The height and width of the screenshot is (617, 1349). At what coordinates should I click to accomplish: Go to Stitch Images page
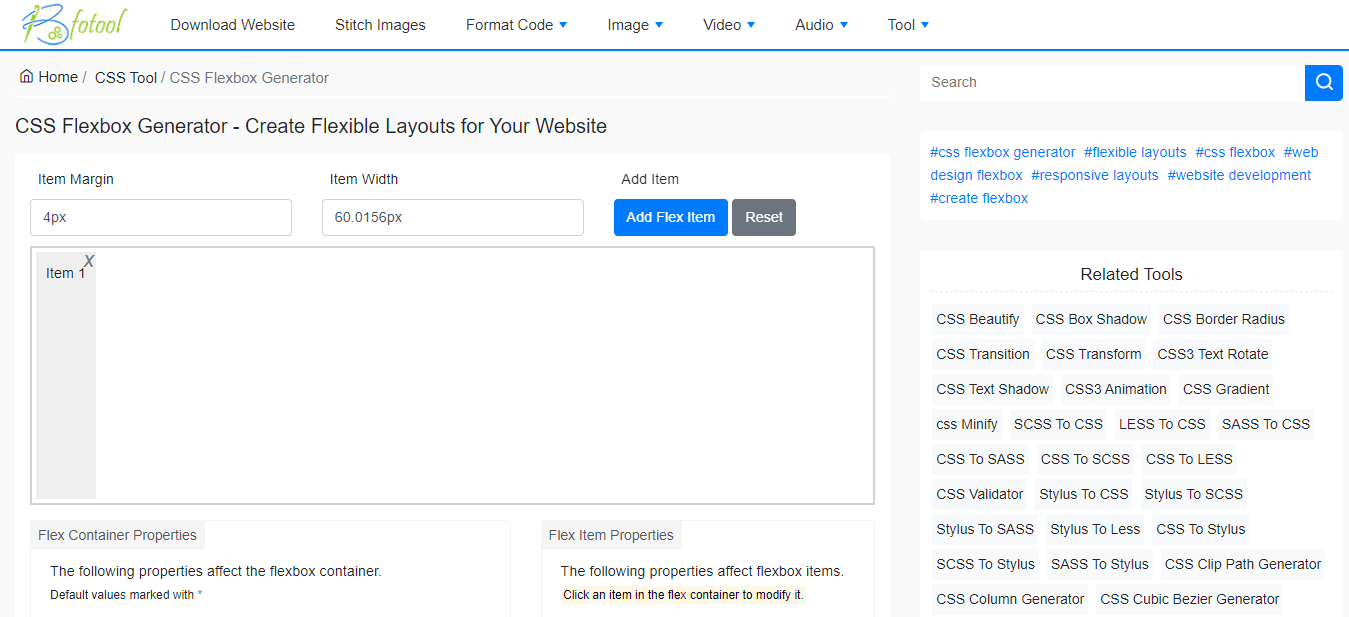[x=380, y=25]
